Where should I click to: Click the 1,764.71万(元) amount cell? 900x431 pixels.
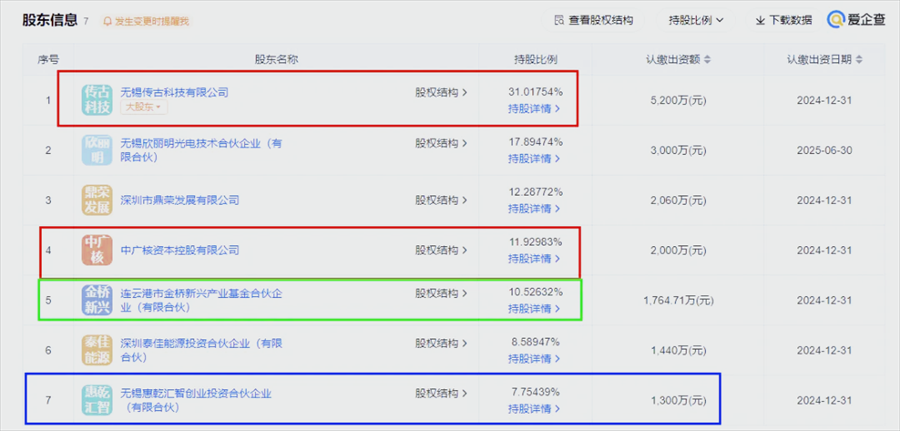(x=678, y=300)
